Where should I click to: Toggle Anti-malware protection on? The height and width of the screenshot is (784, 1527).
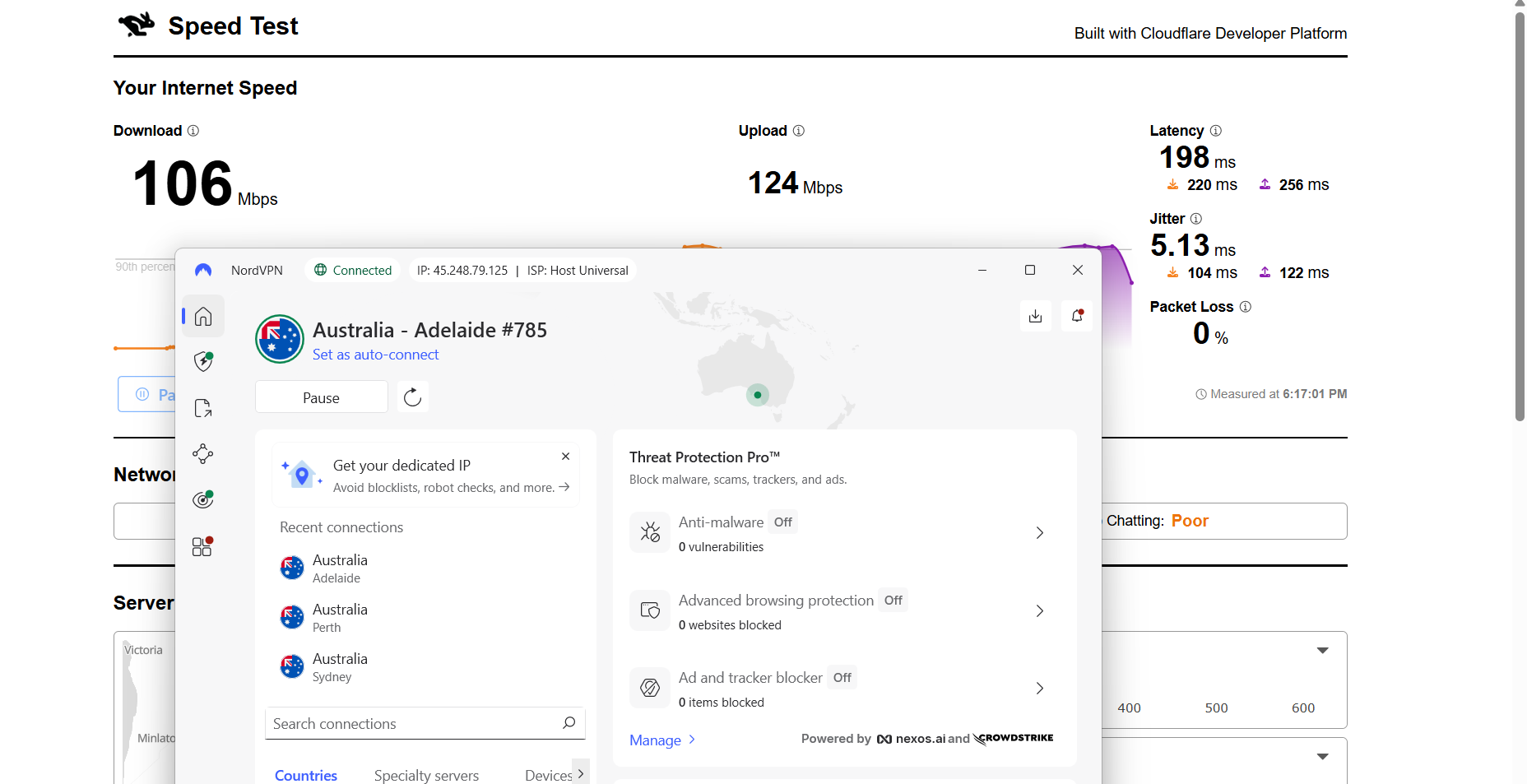(782, 522)
